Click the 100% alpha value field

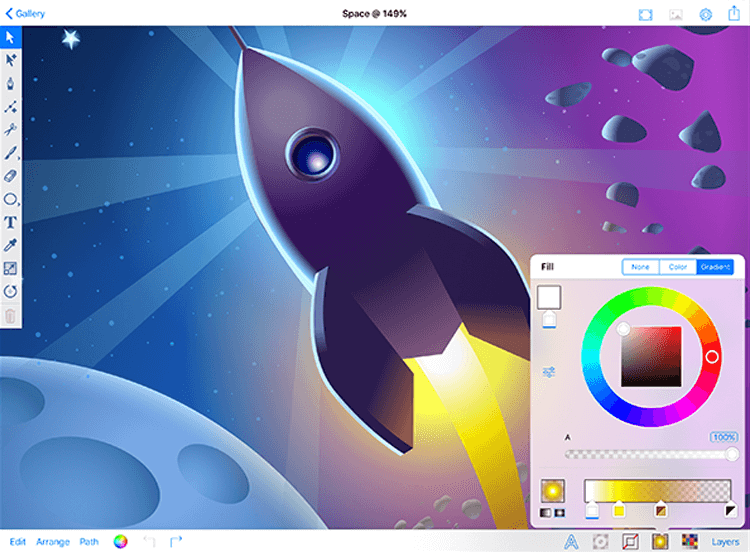724,437
